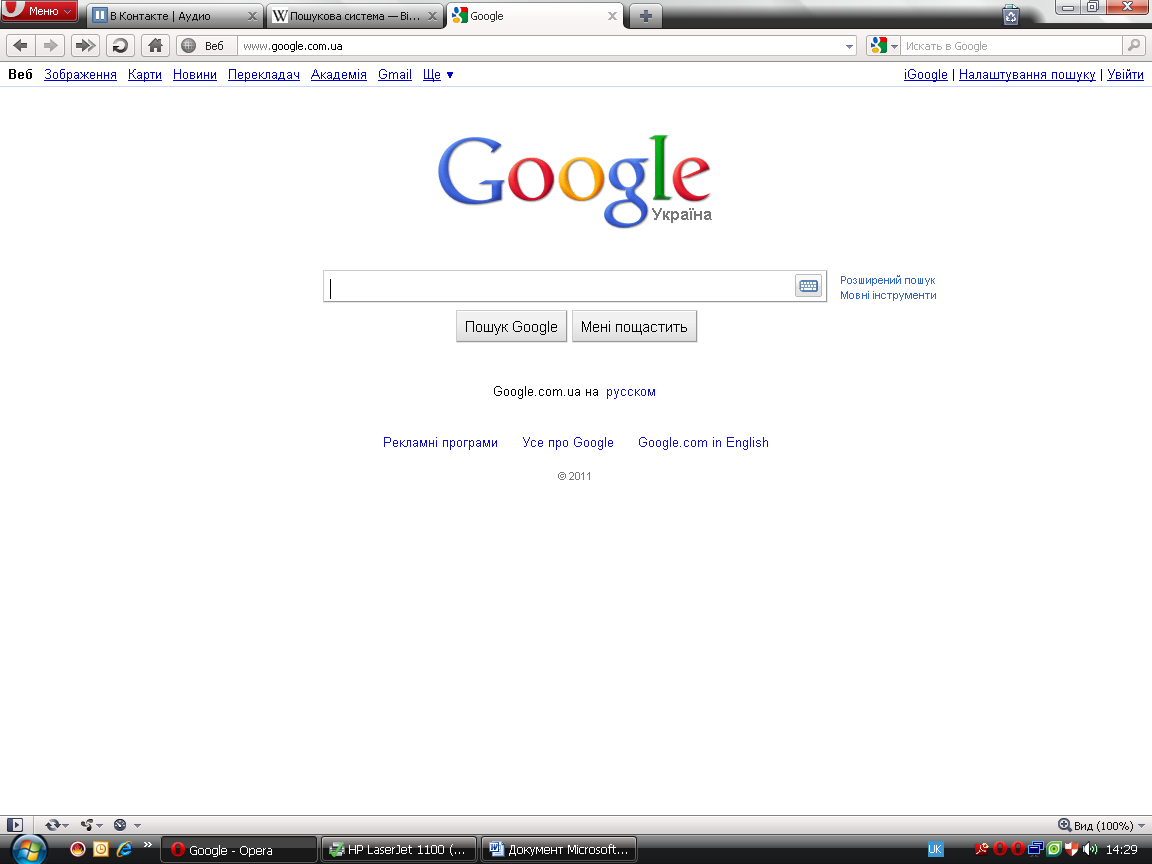Click the Google Україна logo

pos(575,181)
